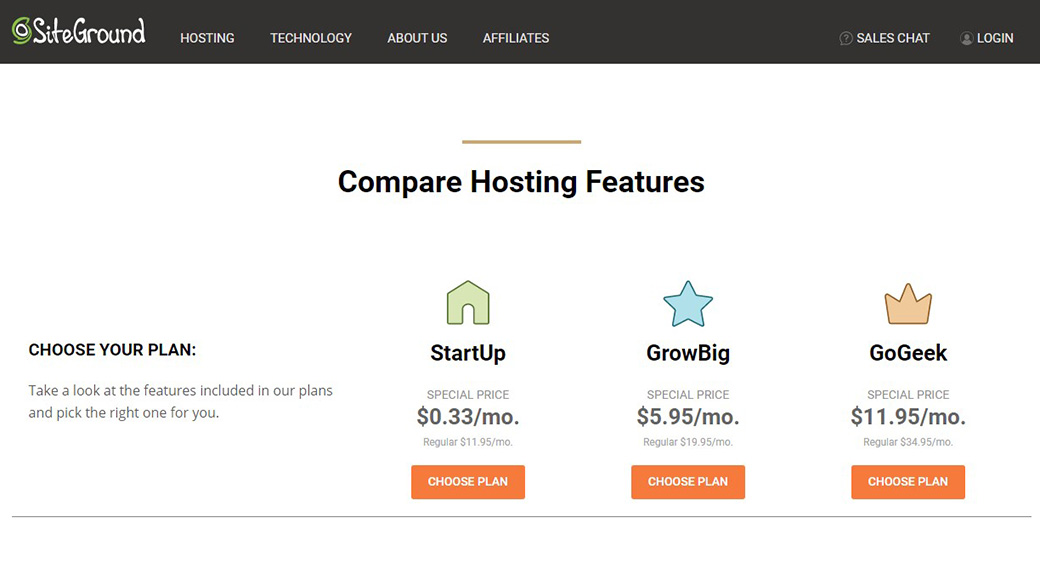Click the login user profile icon
Viewport: 1040px width, 563px height.
[x=966, y=38]
